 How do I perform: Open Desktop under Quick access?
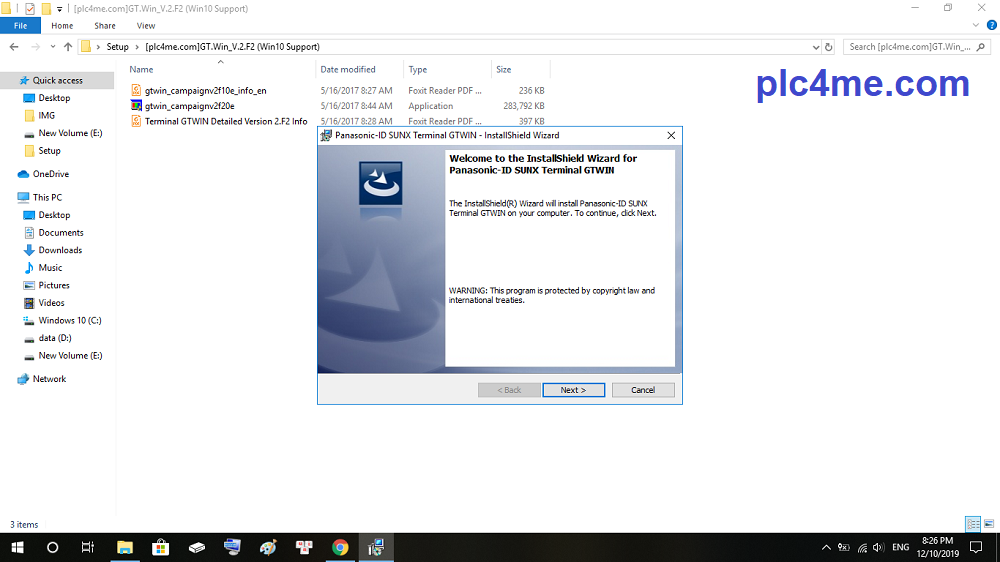[54, 98]
